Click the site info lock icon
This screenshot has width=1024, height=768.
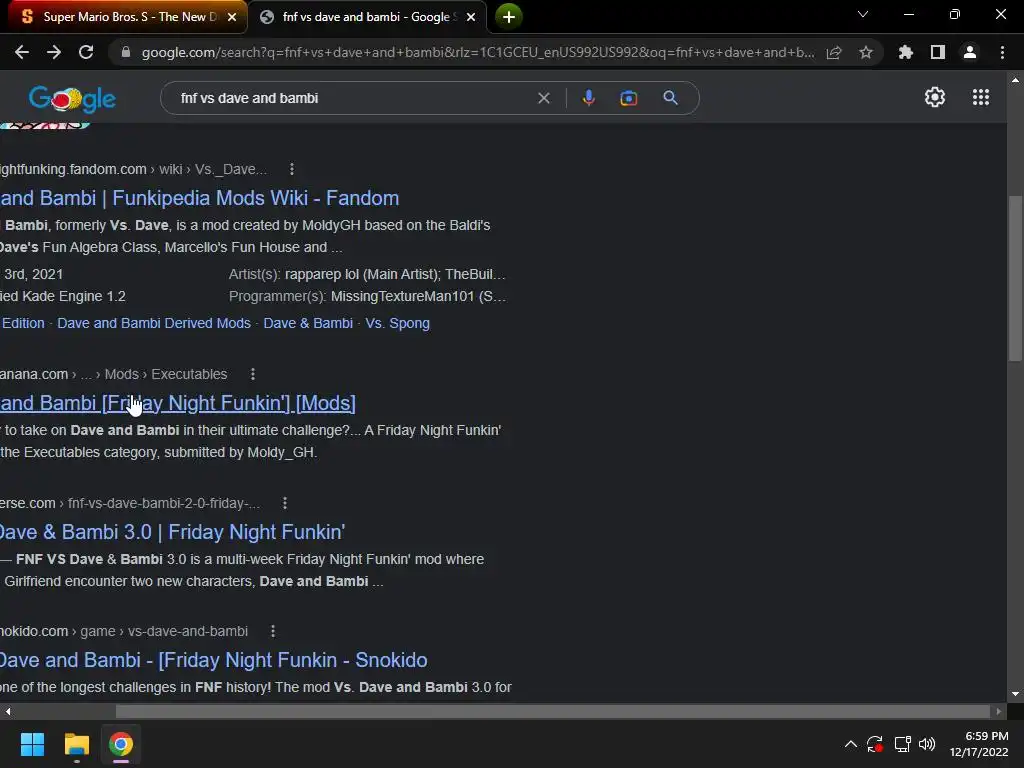pyautogui.click(x=126, y=52)
